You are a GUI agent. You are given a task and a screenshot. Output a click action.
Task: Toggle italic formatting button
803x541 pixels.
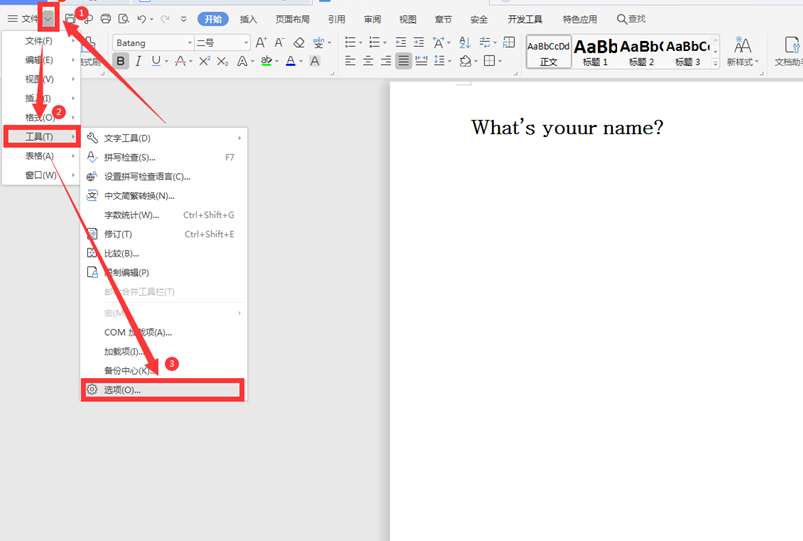tap(138, 61)
